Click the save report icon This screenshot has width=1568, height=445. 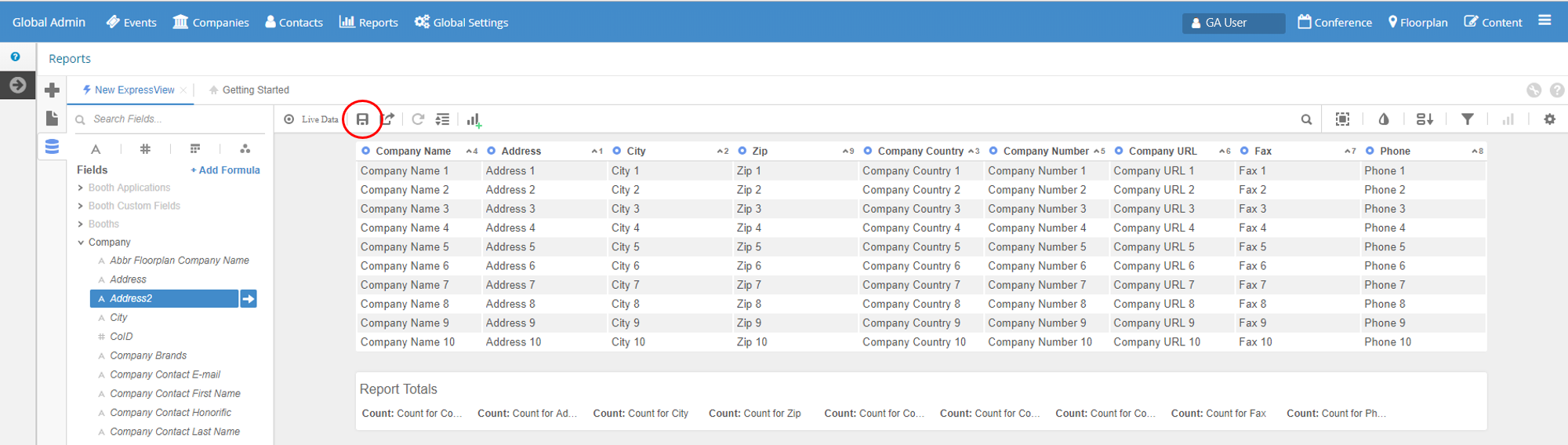click(362, 119)
